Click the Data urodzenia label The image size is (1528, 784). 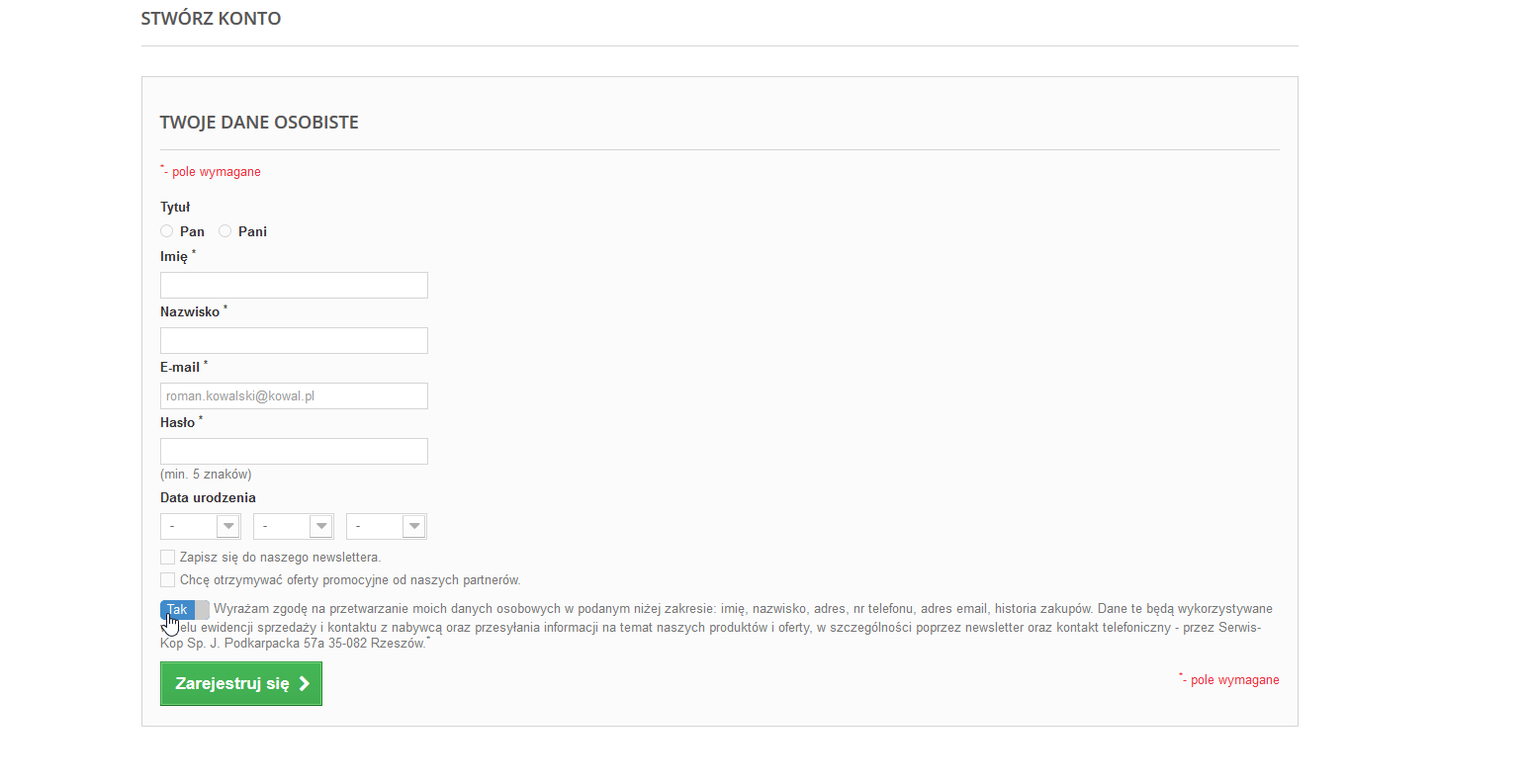coord(208,498)
